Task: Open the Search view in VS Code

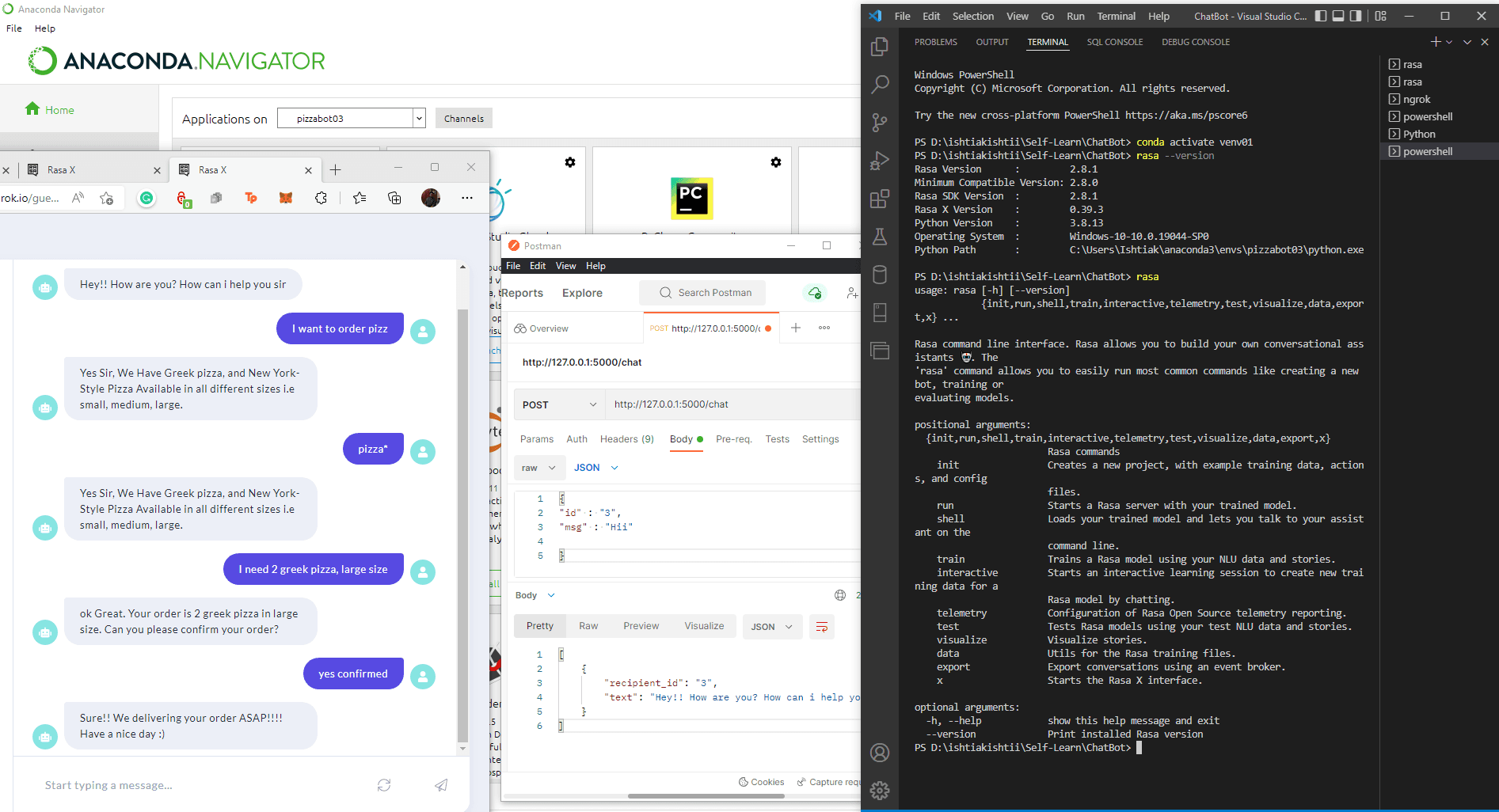Action: [x=879, y=85]
